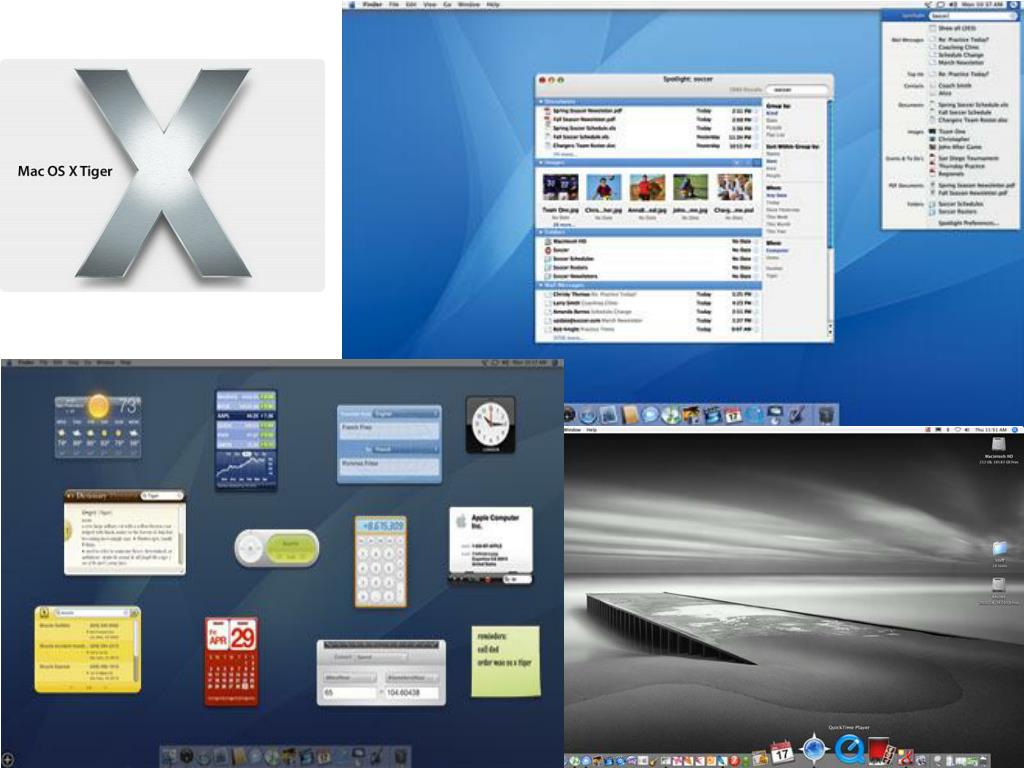Select Computer under Where filter
Viewport: 1024px width, 768px height.
[778, 250]
